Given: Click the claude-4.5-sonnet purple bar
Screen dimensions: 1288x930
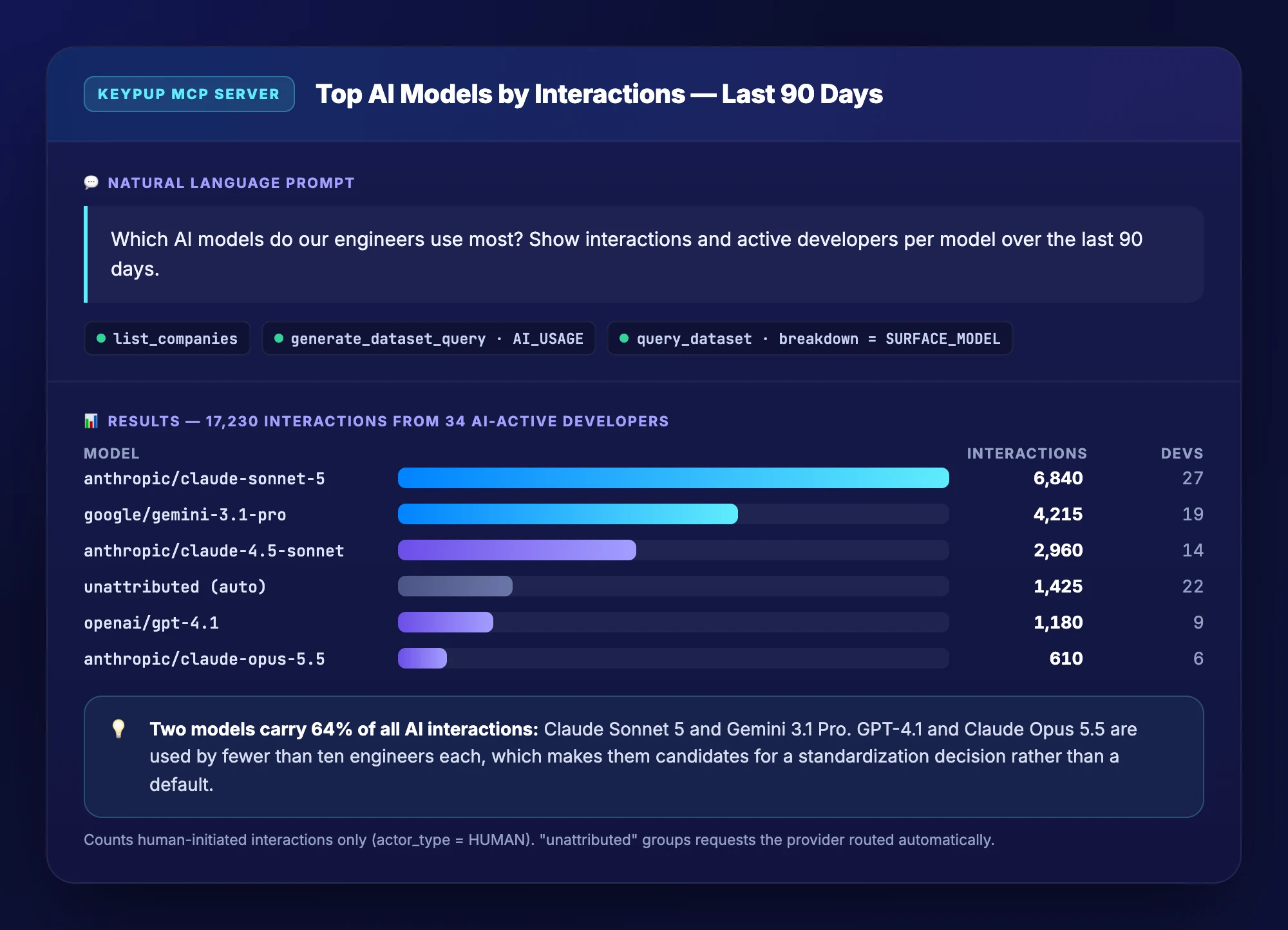Looking at the screenshot, I should pos(517,550).
